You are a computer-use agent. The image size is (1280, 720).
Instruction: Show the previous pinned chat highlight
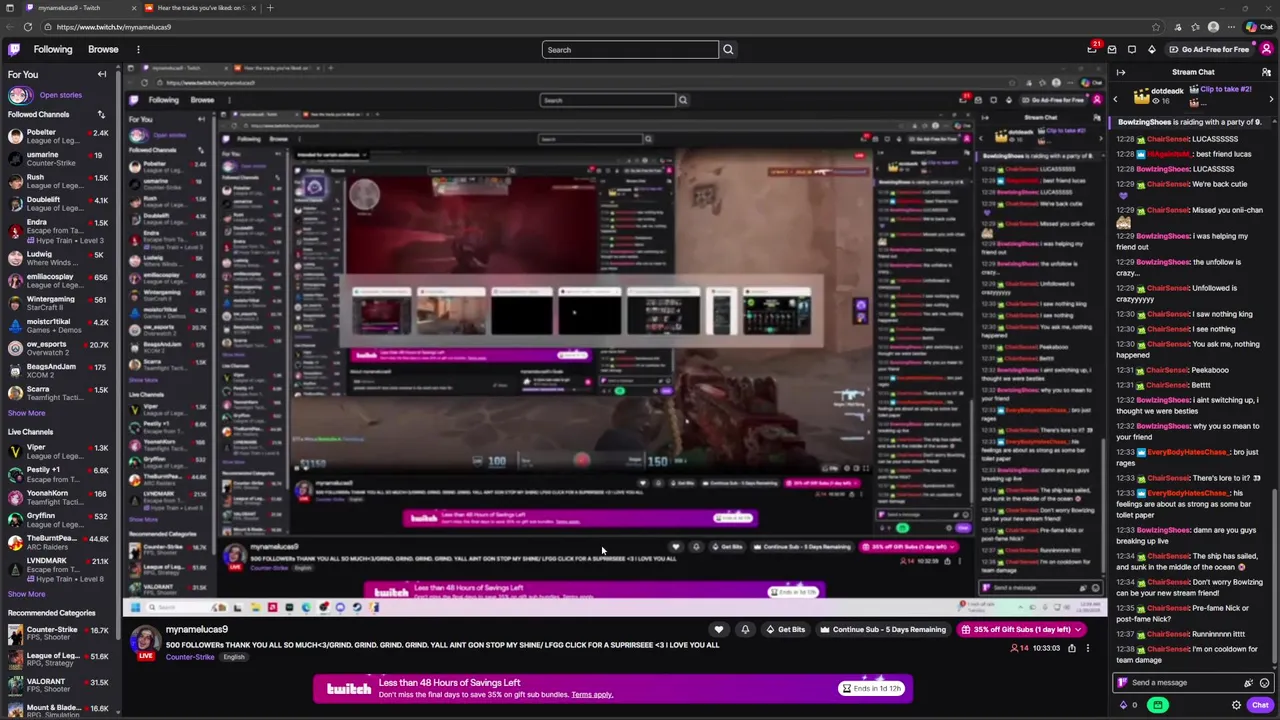click(x=1115, y=99)
